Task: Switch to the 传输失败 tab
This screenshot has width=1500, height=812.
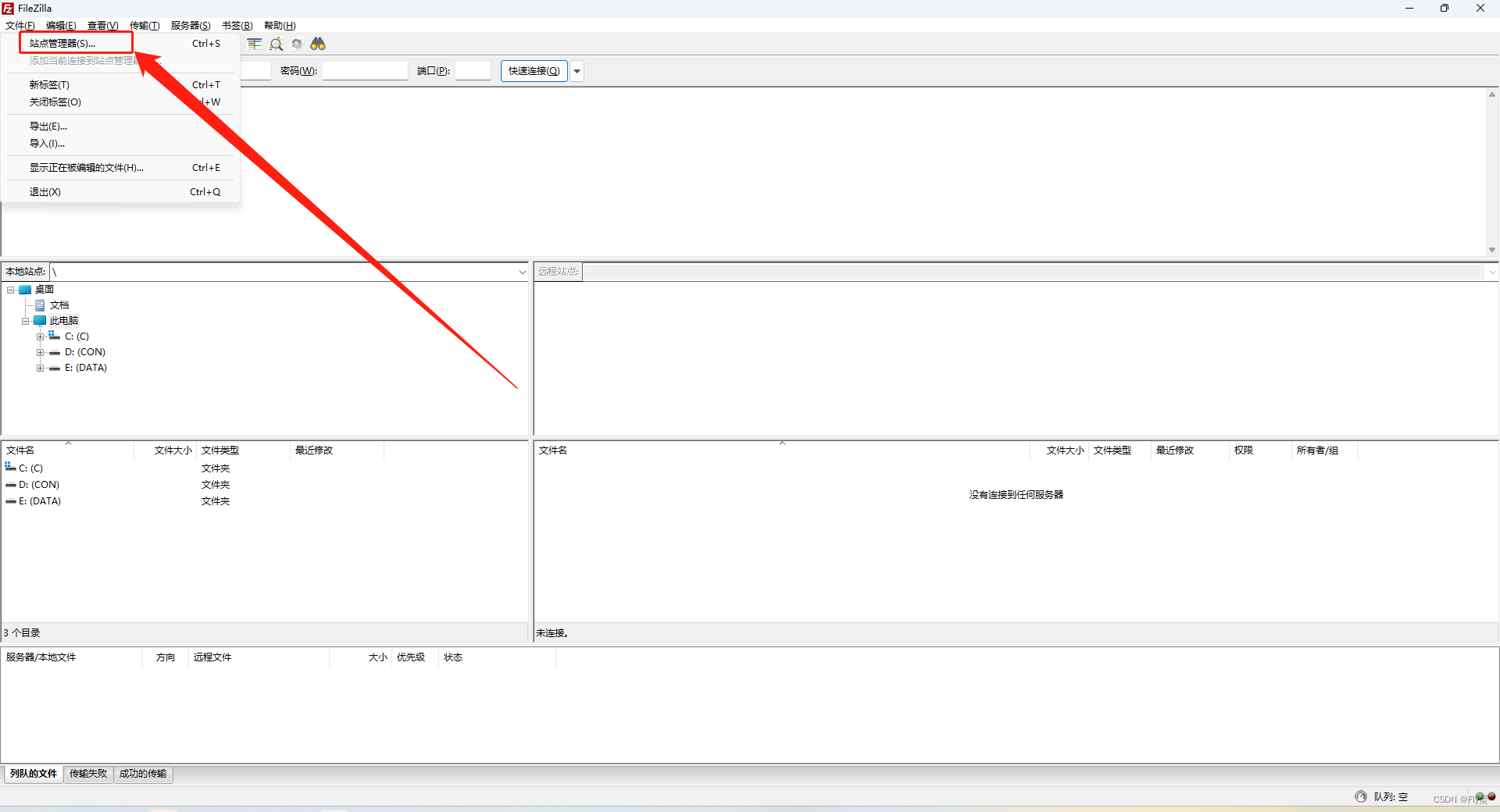Action: click(x=88, y=774)
